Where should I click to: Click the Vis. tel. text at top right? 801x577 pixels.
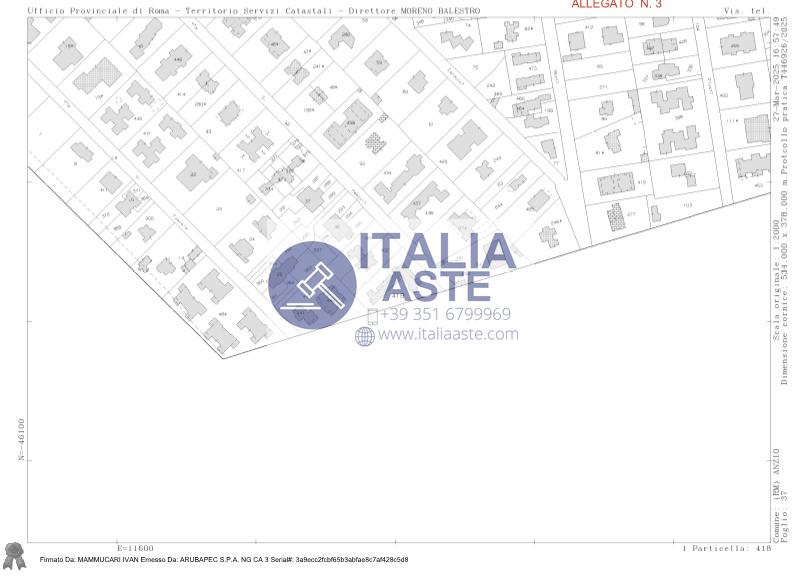coord(745,11)
